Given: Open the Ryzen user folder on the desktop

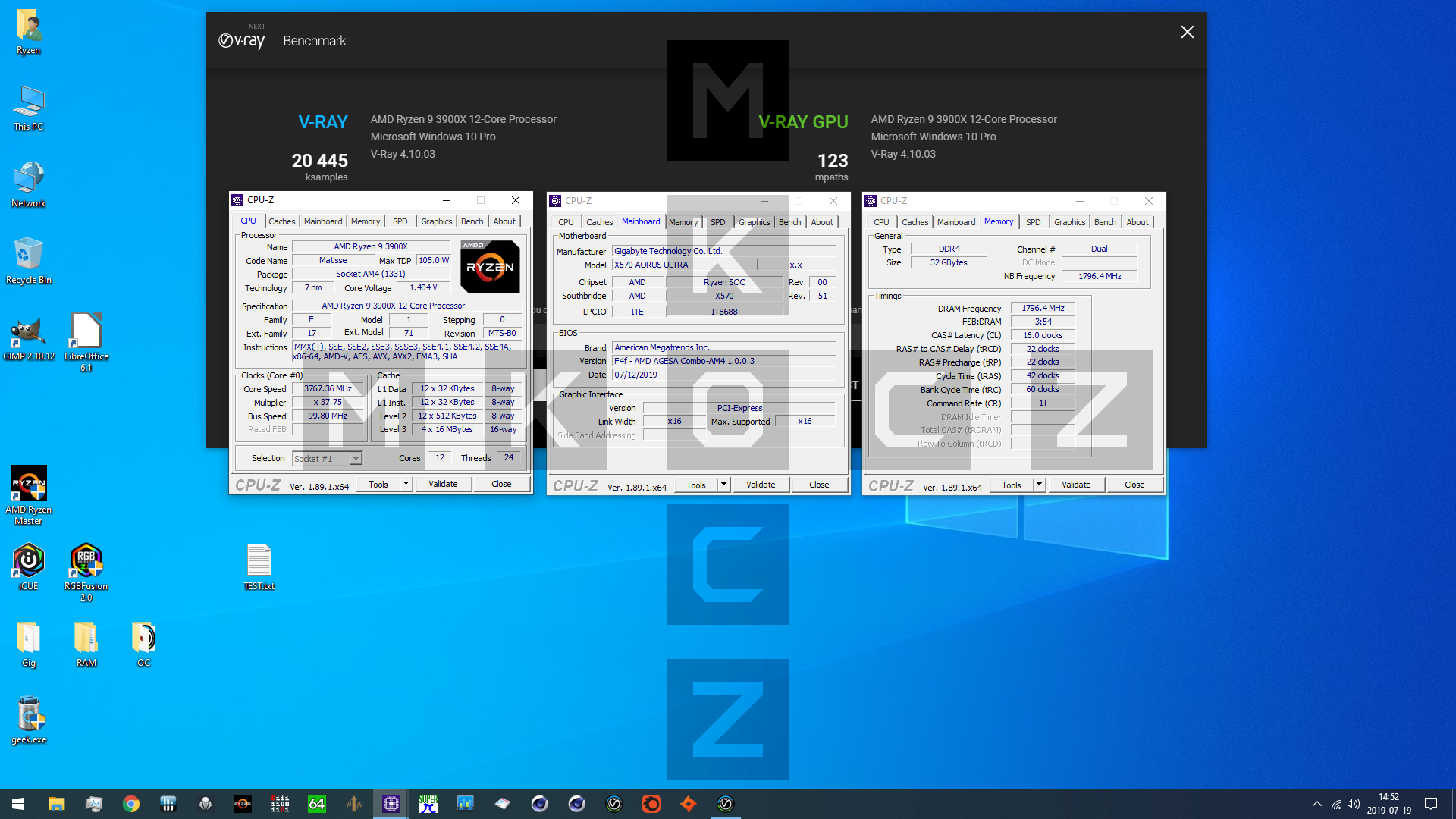Looking at the screenshot, I should click(x=28, y=32).
